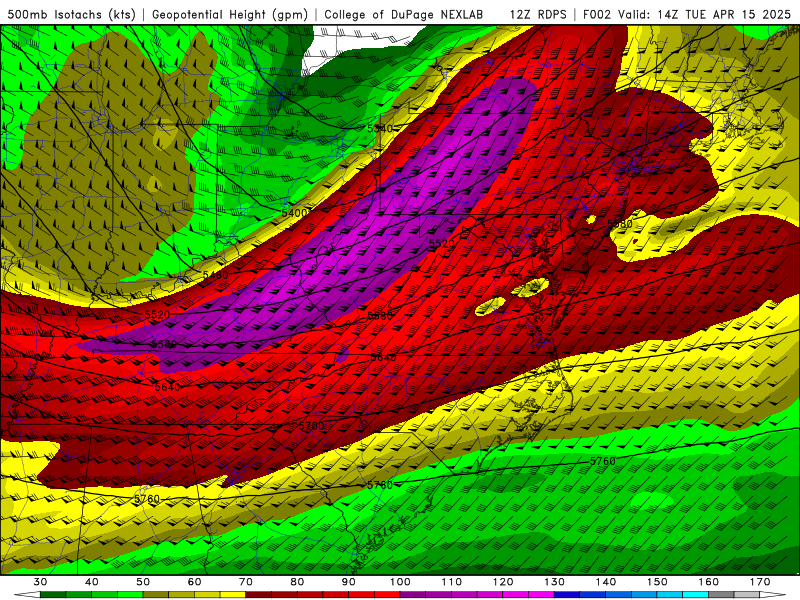Click the 70 value on the color scale

pos(246,582)
